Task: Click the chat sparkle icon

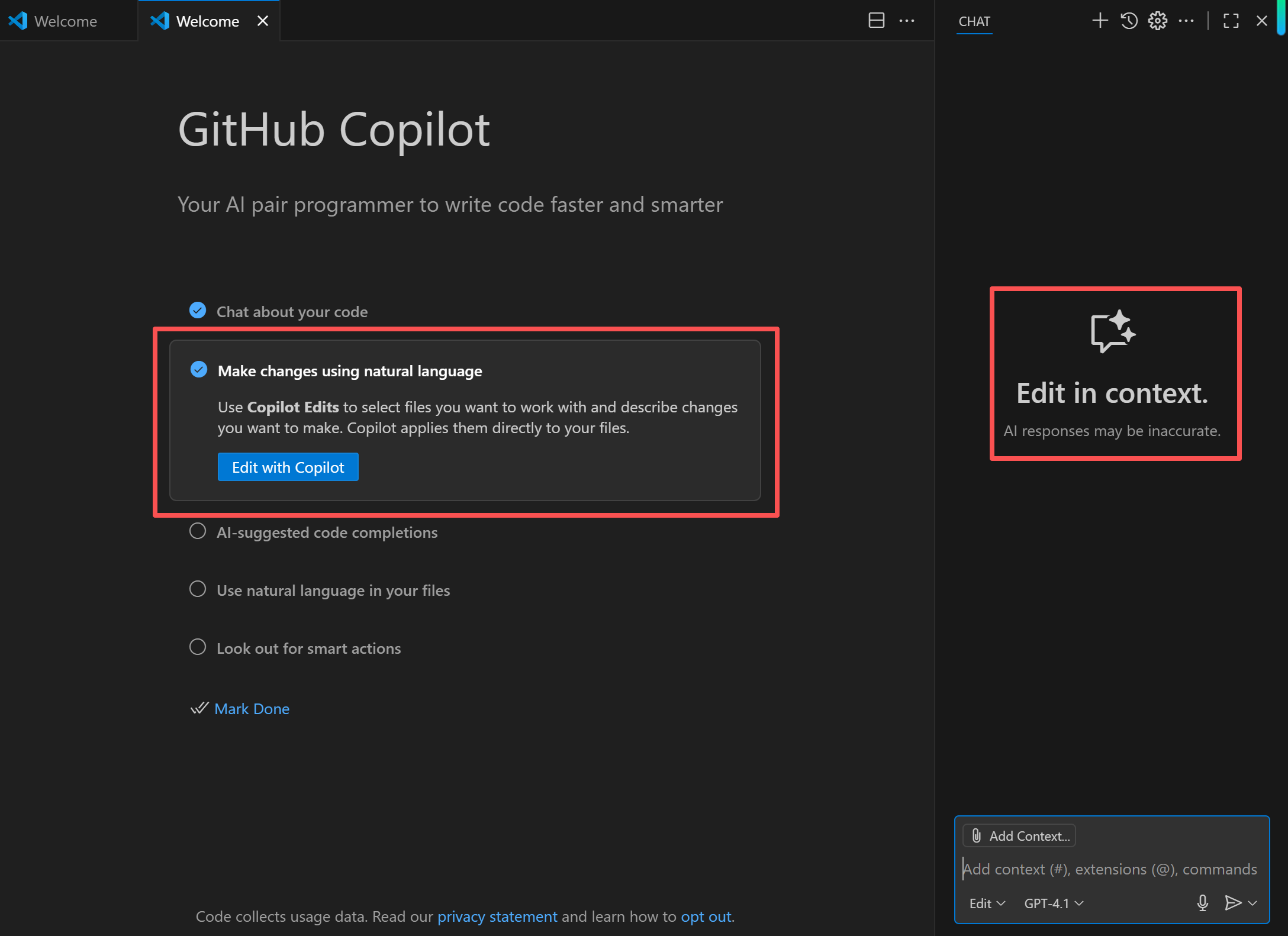Action: pos(1113,331)
